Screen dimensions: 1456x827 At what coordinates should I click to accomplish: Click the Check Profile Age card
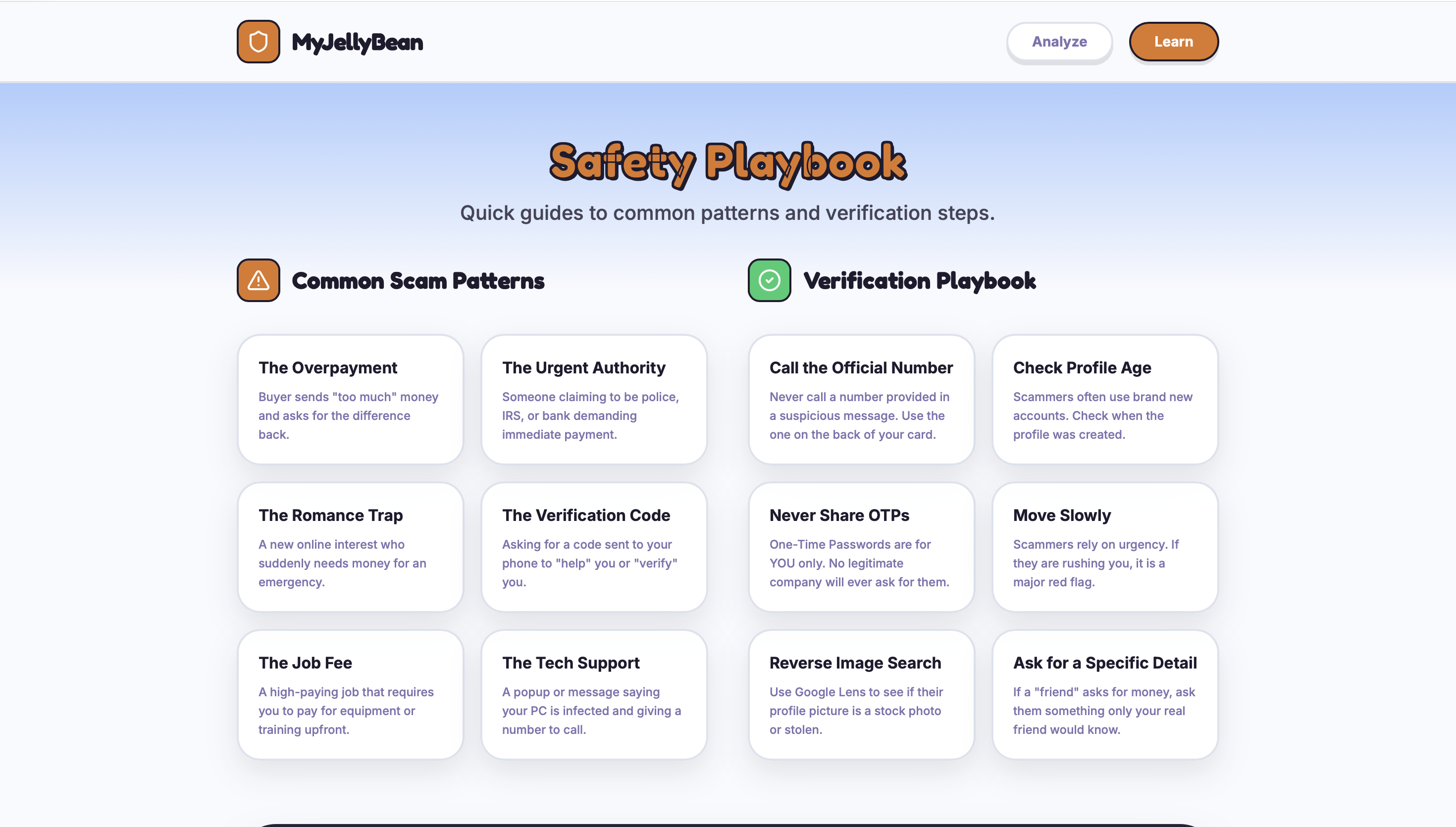click(x=1104, y=399)
